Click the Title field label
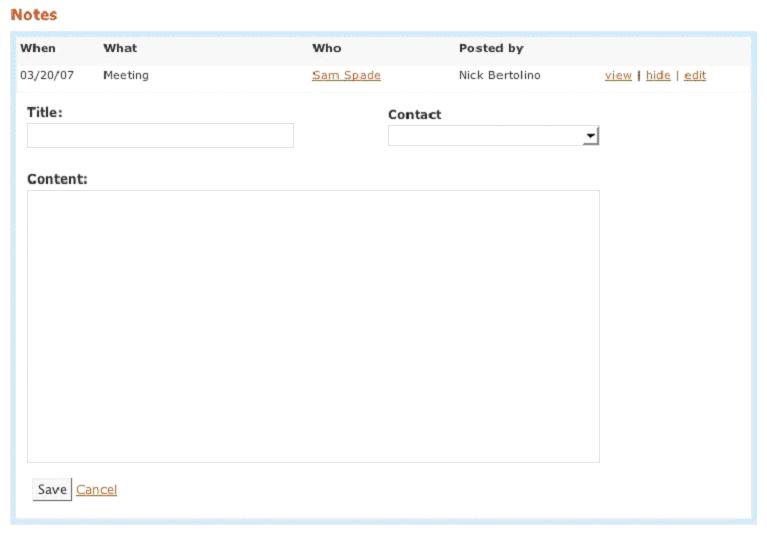This screenshot has width=767, height=559. [x=44, y=113]
